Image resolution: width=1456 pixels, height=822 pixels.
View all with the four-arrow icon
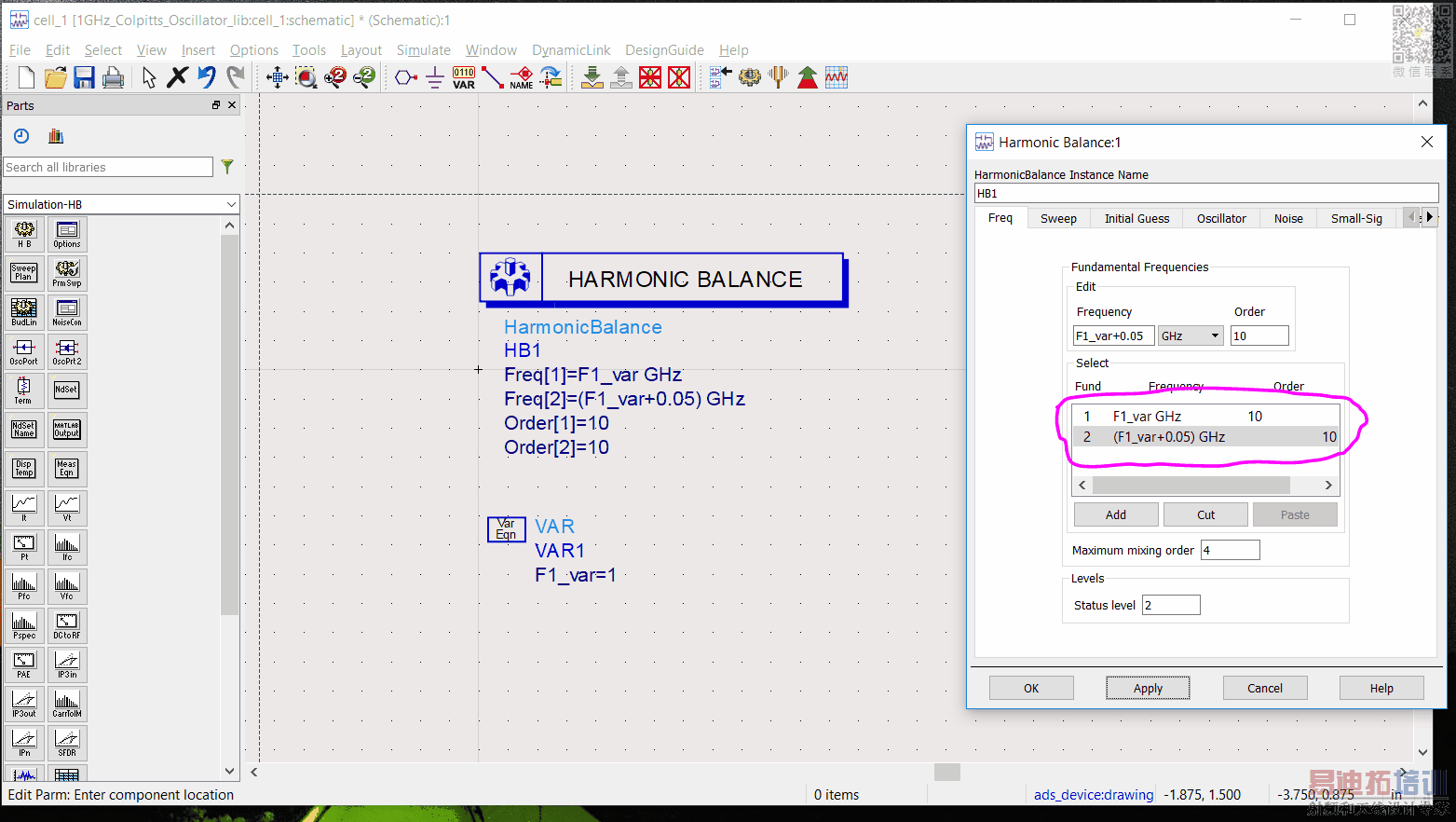277,77
